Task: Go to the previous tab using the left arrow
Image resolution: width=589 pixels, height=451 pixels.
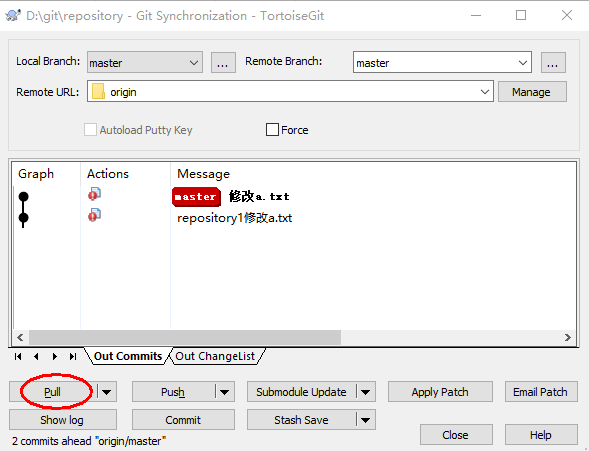Action: pyautogui.click(x=36, y=356)
